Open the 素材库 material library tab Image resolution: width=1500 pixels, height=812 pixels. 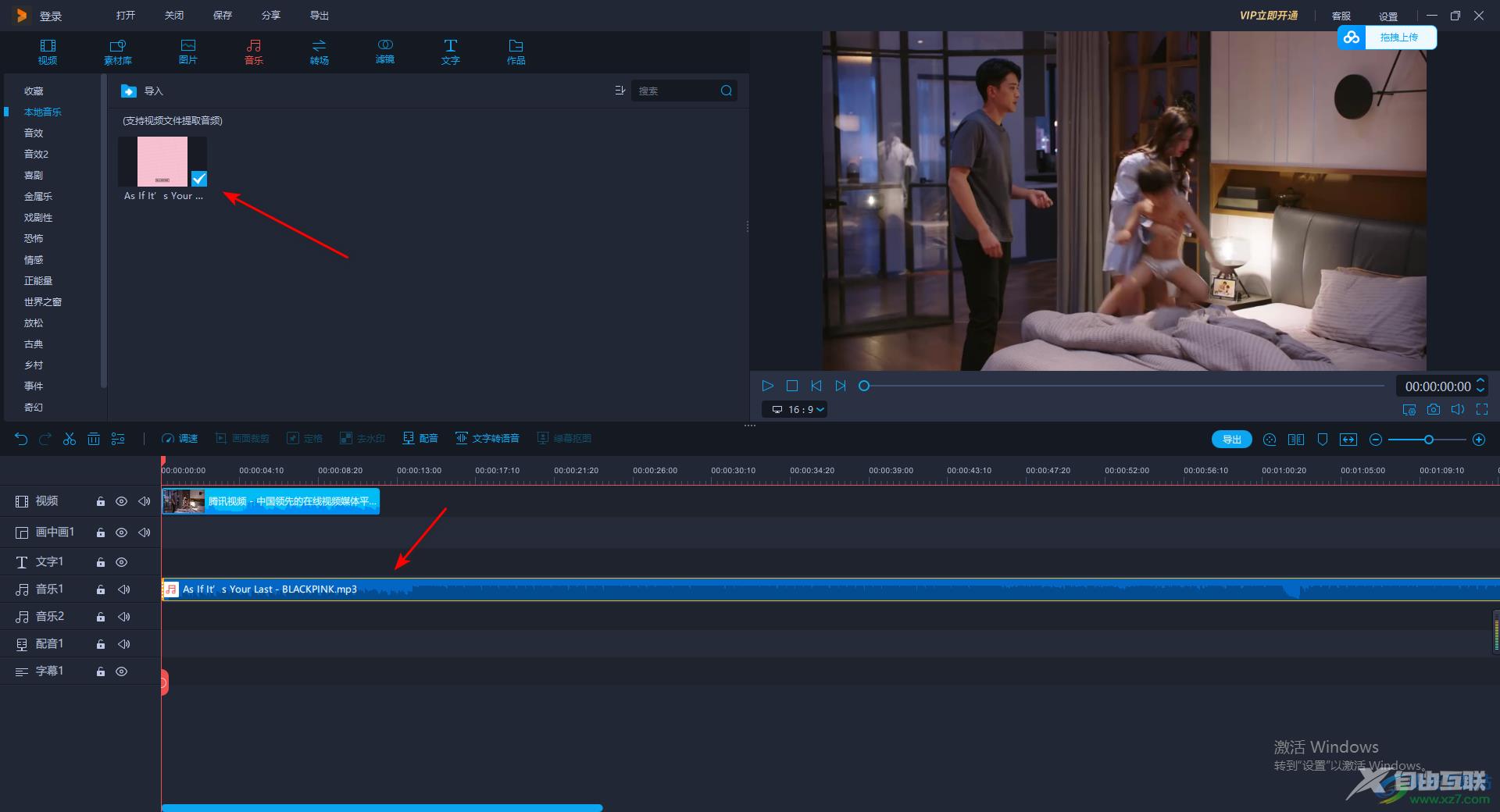pos(118,52)
